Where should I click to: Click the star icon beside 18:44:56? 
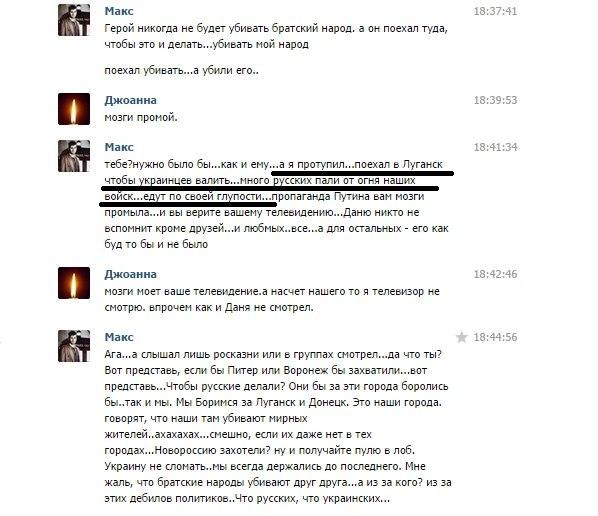[461, 337]
